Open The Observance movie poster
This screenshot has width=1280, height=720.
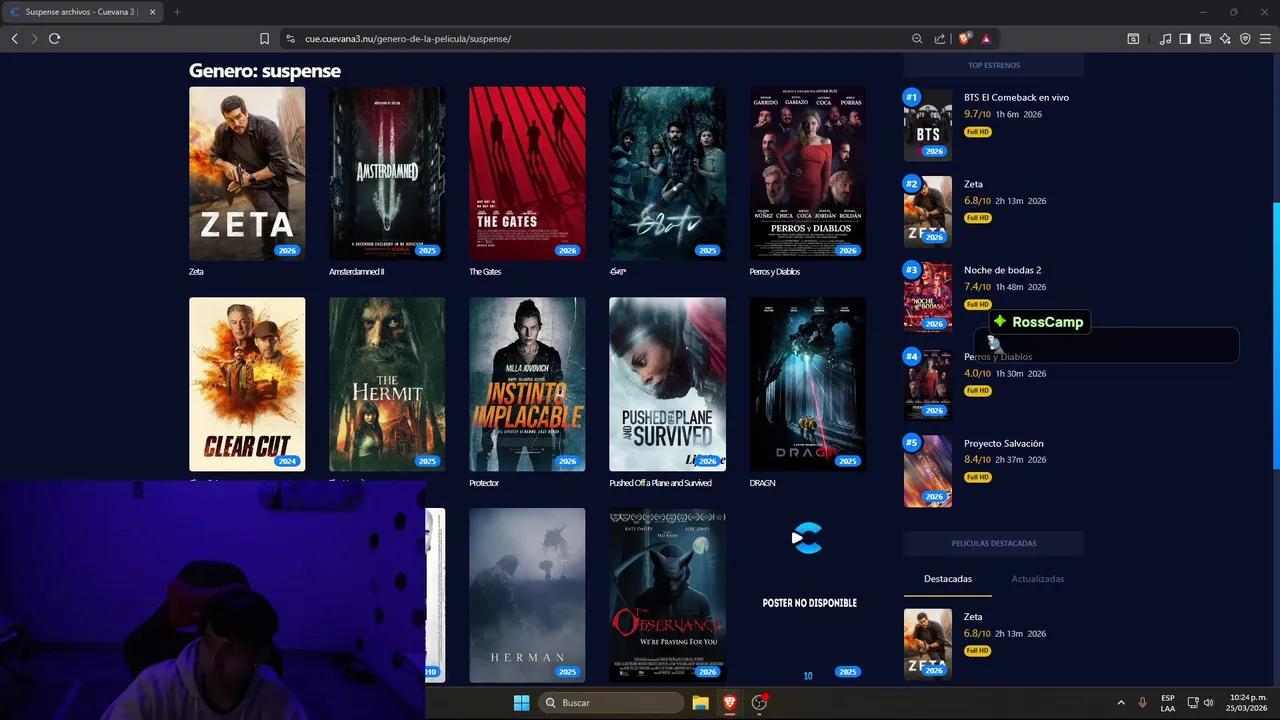point(667,595)
